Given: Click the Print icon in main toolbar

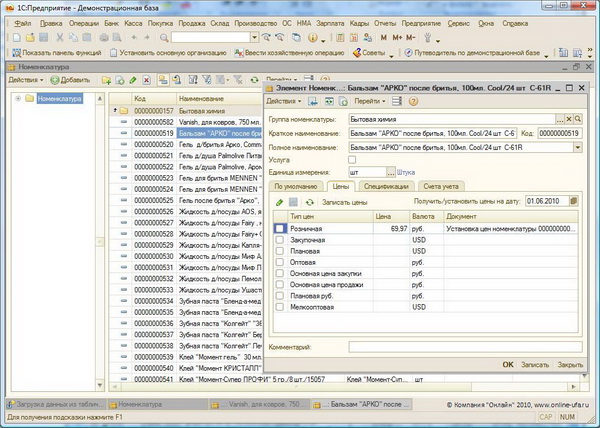Looking at the screenshot, I should click(x=104, y=37).
